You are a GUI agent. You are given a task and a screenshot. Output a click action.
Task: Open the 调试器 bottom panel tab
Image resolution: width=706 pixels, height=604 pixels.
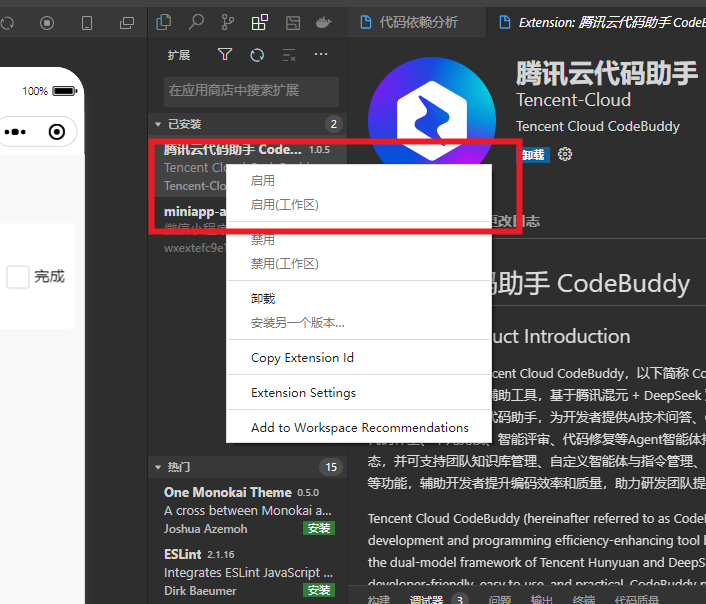tap(426, 599)
